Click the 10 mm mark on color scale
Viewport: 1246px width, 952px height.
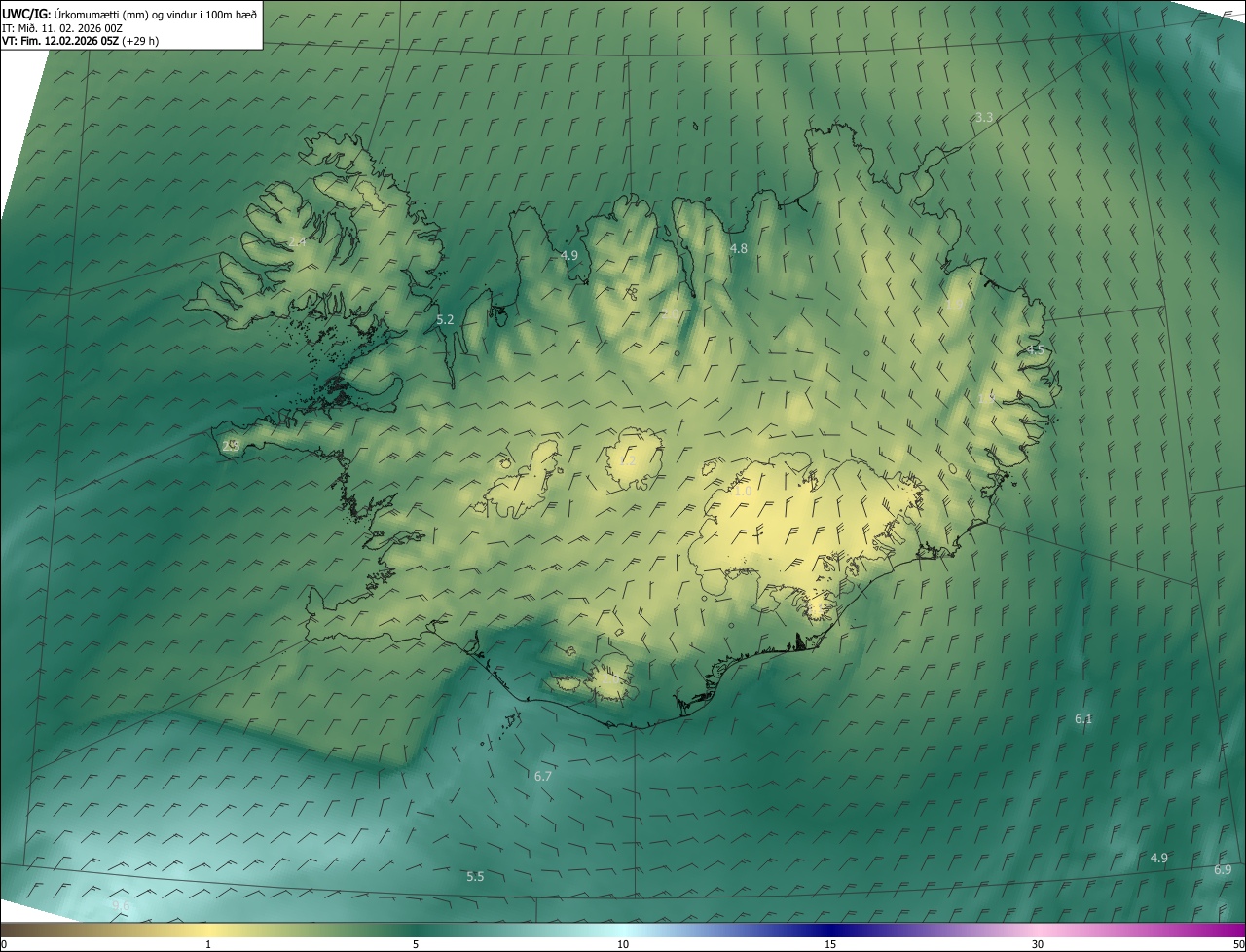click(x=623, y=944)
